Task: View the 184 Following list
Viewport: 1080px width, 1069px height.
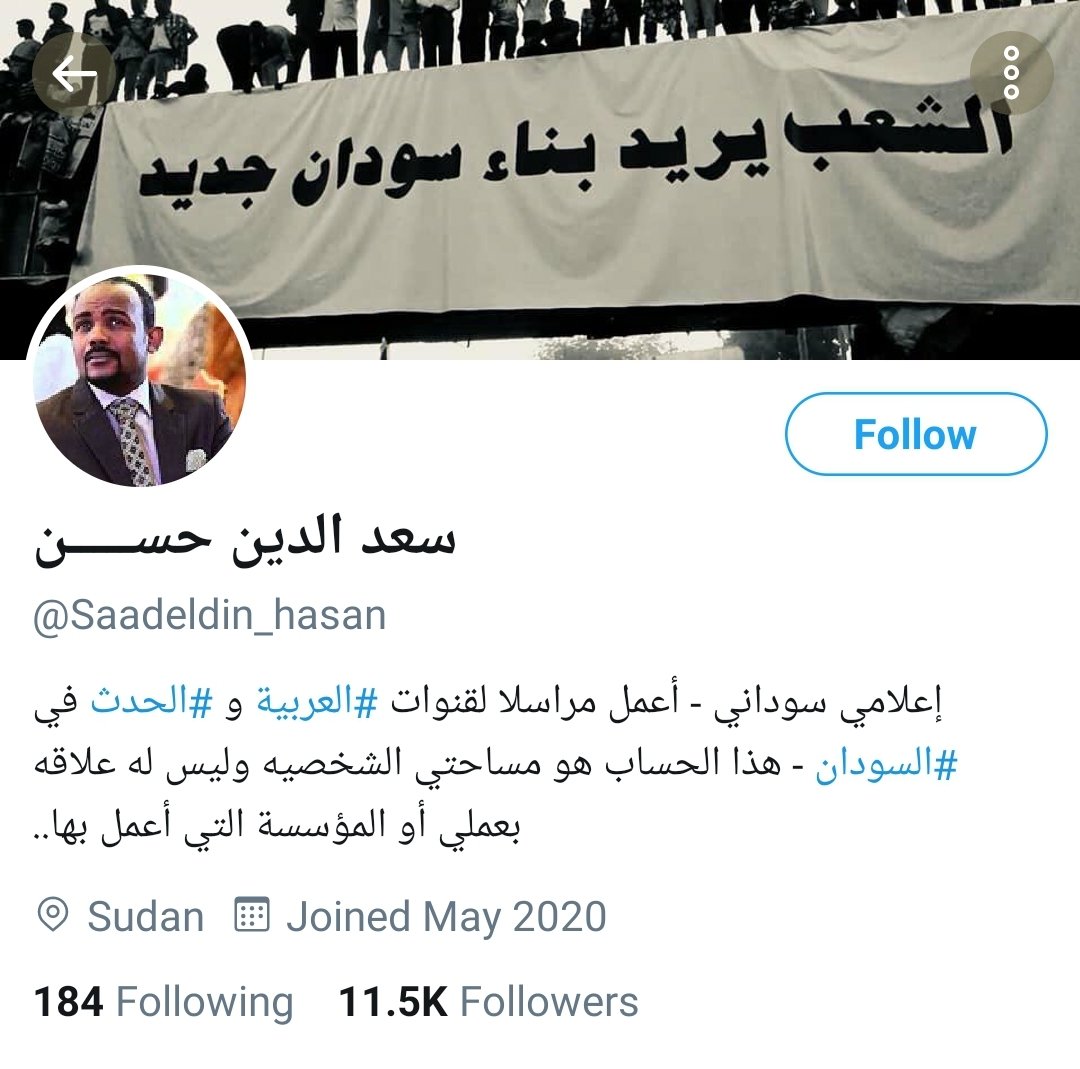Action: coord(164,1001)
